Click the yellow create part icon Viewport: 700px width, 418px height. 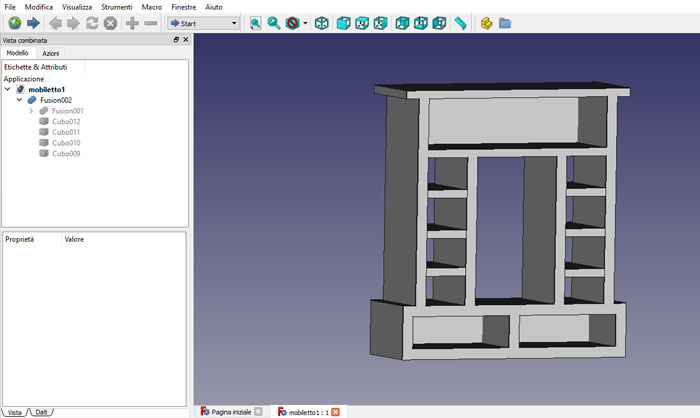pos(487,23)
